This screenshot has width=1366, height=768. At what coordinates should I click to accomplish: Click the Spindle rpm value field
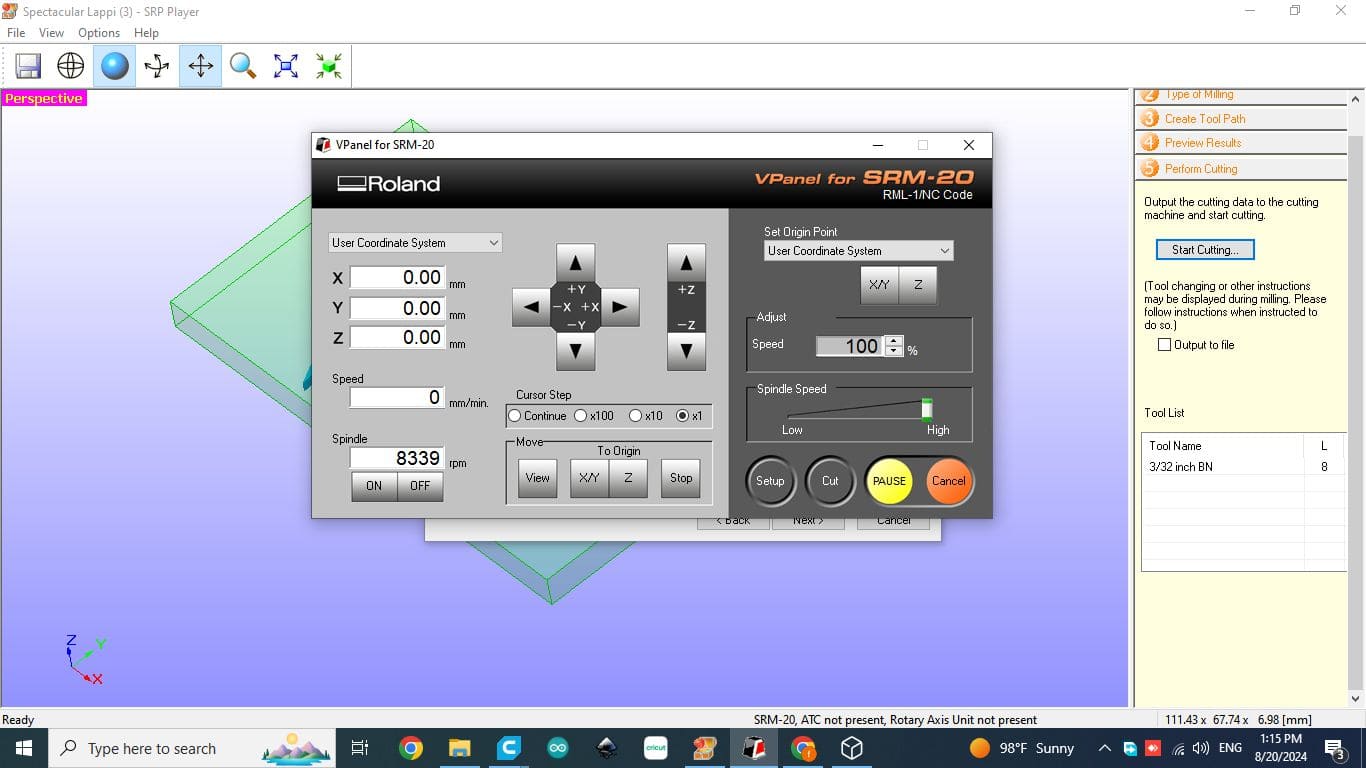(396, 458)
